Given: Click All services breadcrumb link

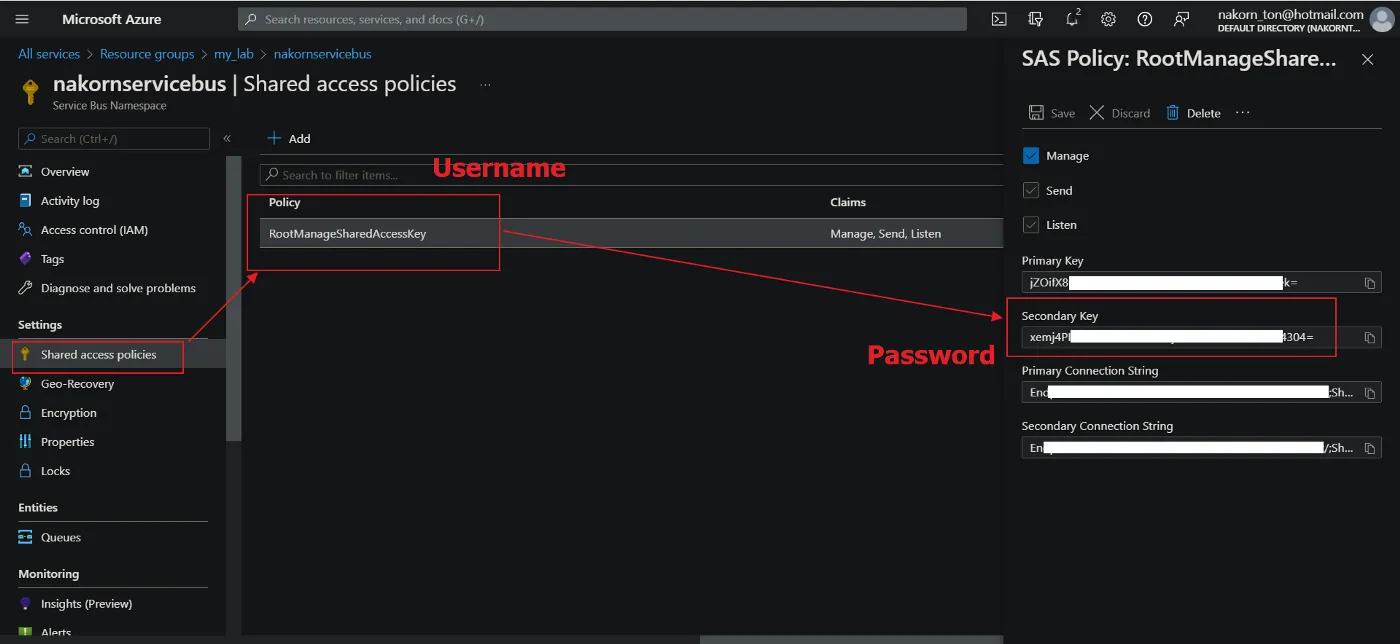Looking at the screenshot, I should click(x=49, y=54).
